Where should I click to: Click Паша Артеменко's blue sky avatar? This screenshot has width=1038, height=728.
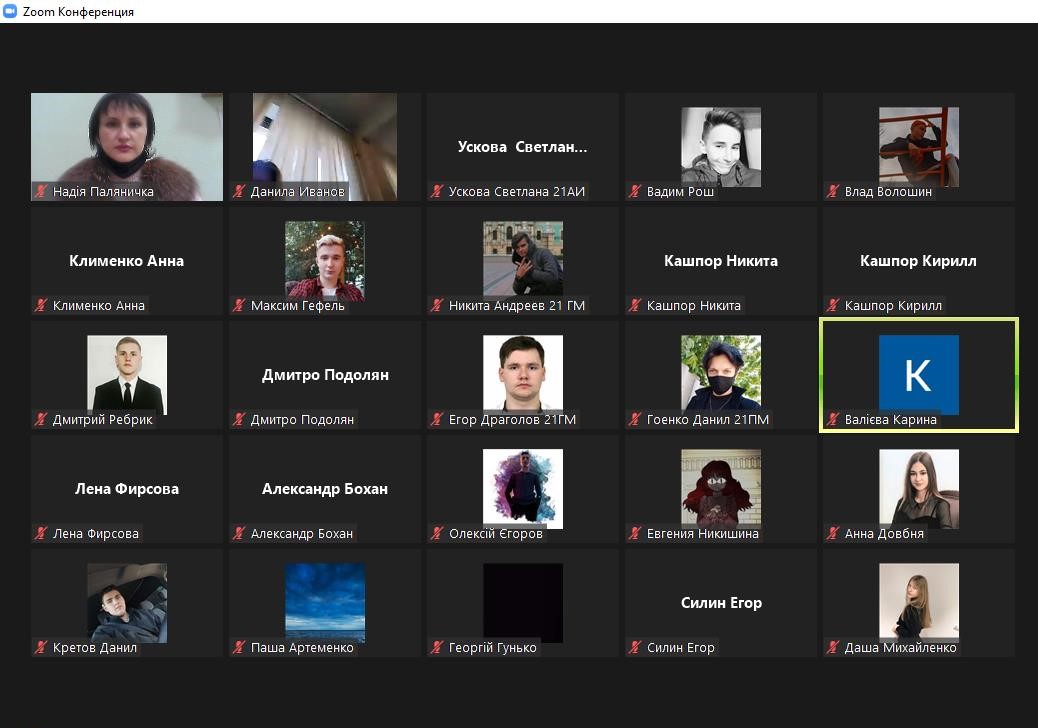(x=325, y=602)
